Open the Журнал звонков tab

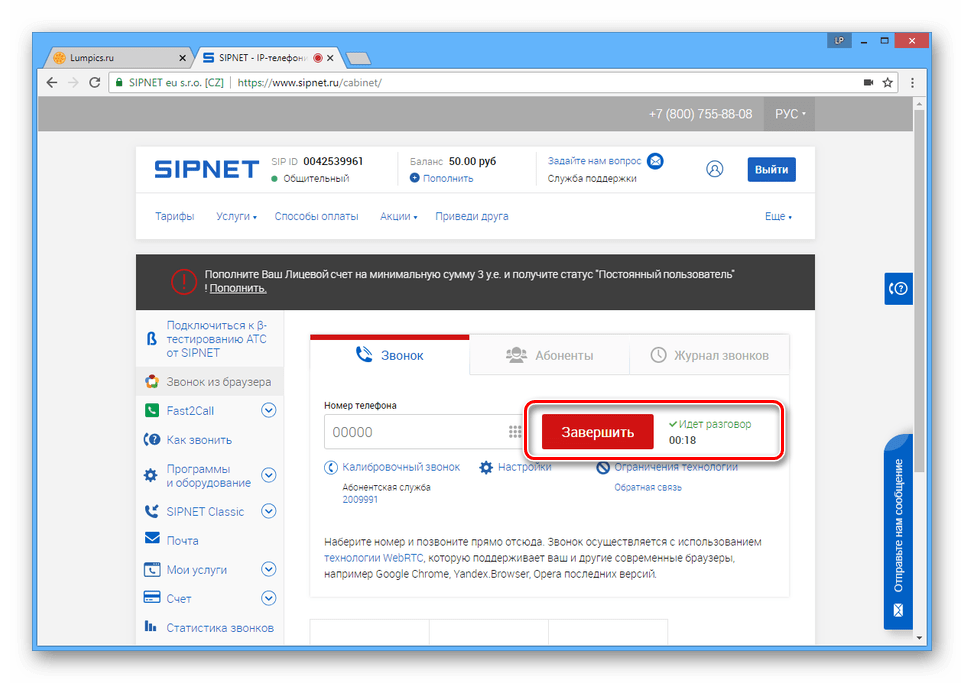709,355
